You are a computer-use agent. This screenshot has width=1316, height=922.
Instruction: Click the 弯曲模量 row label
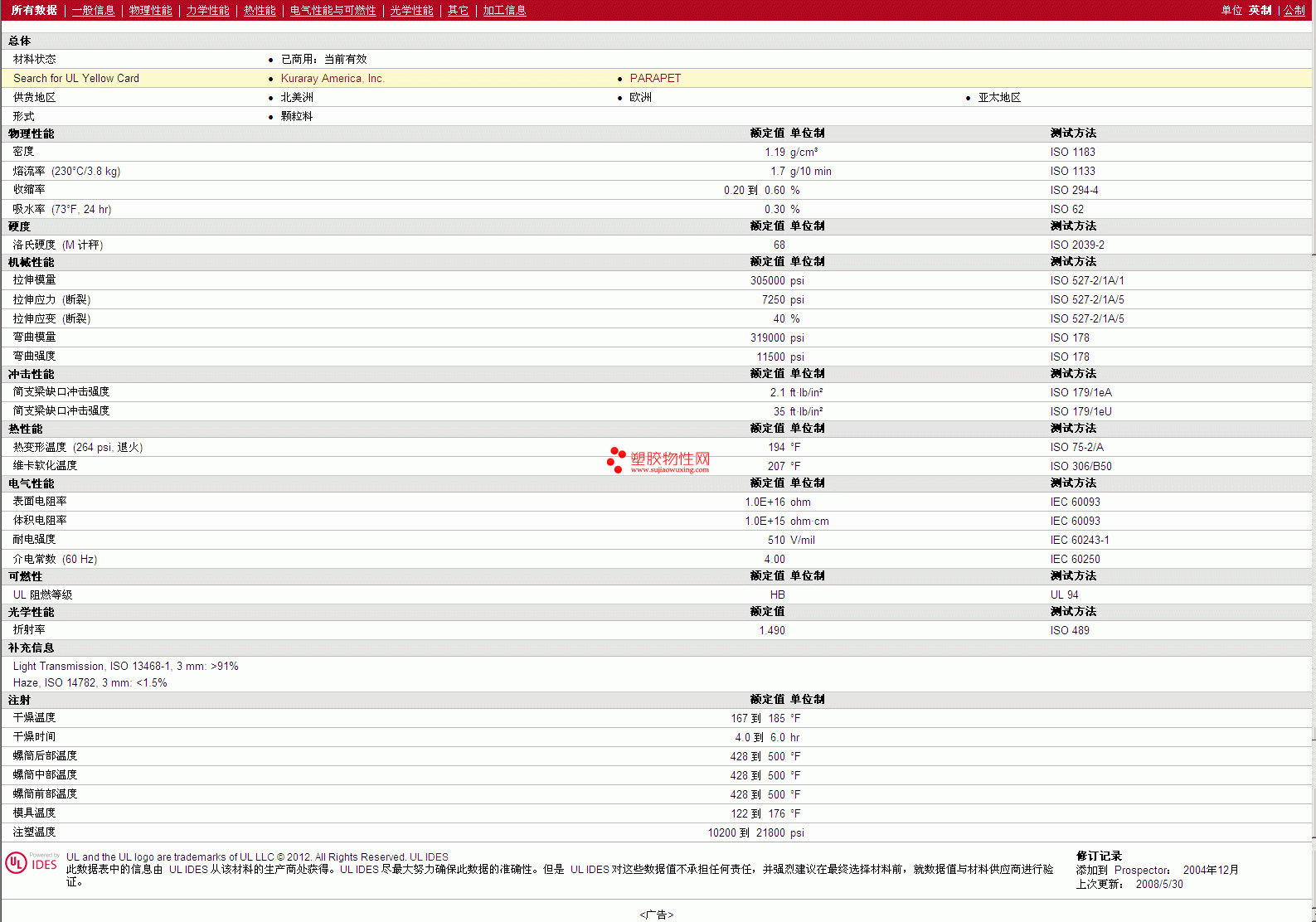(34, 337)
